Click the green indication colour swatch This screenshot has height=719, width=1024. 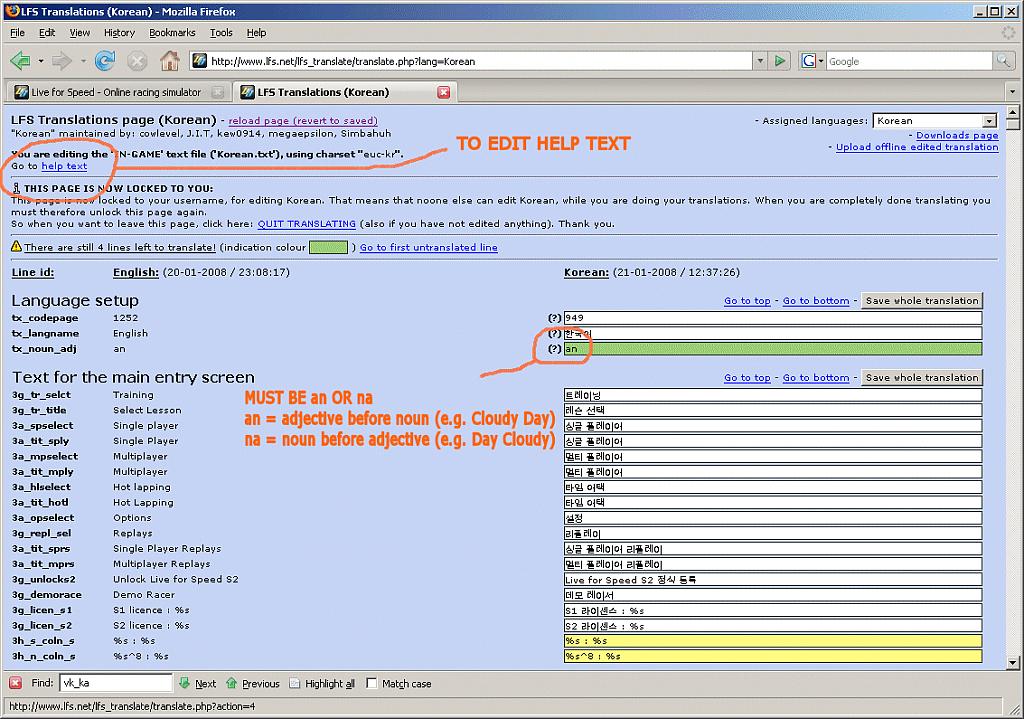(328, 247)
